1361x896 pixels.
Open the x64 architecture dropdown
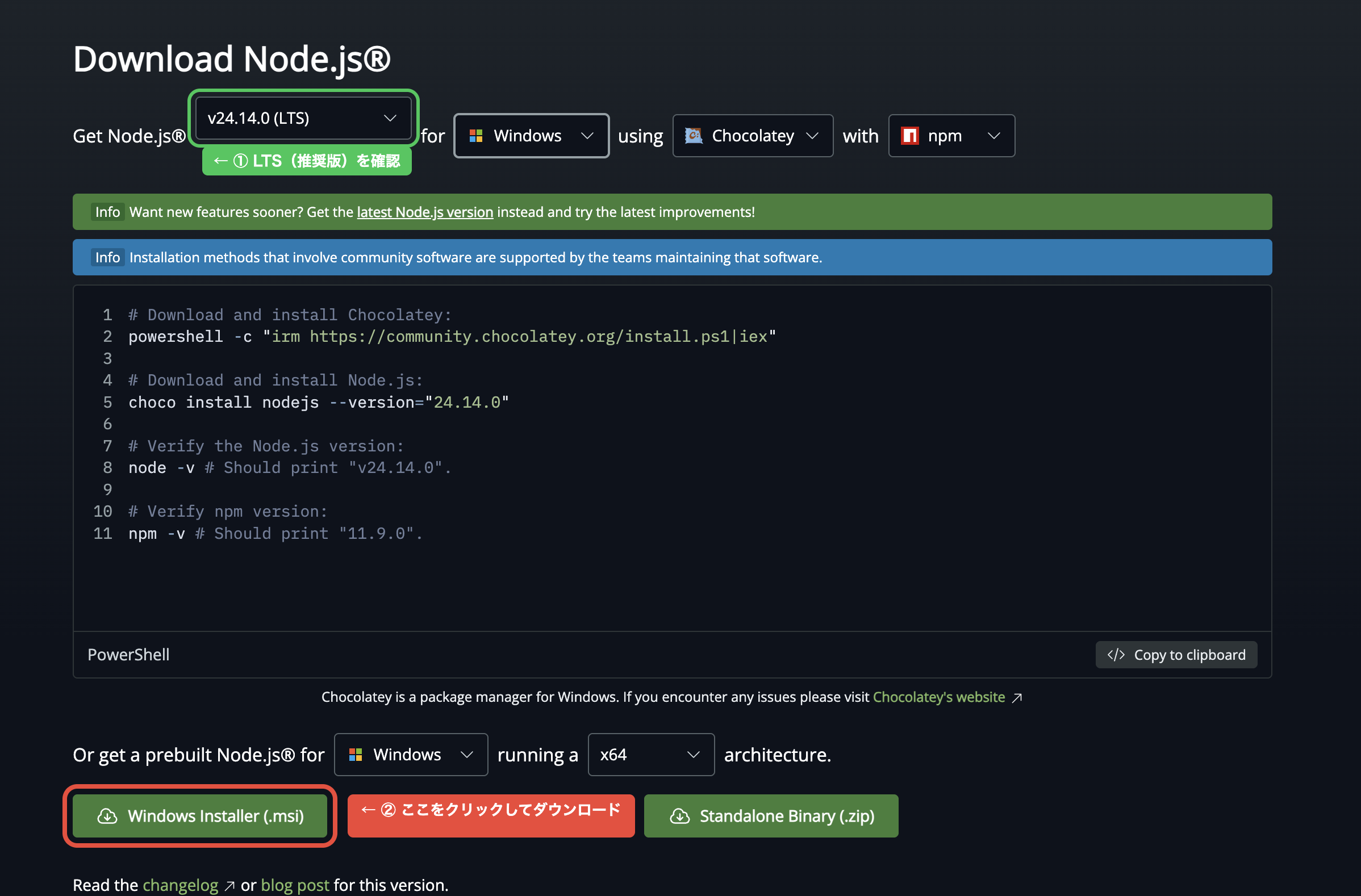(x=650, y=754)
